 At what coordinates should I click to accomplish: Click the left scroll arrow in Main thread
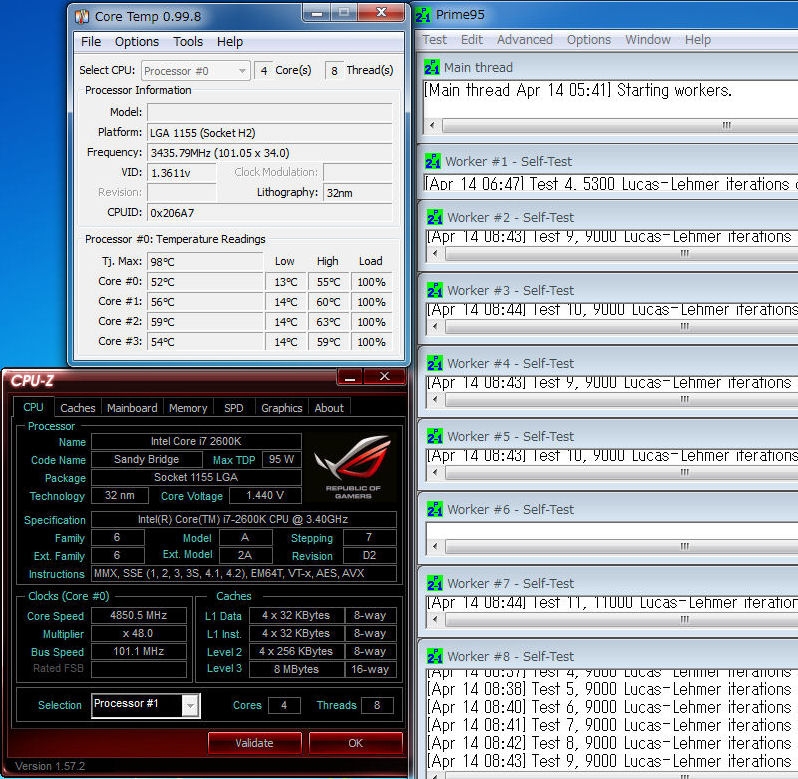pos(433,125)
